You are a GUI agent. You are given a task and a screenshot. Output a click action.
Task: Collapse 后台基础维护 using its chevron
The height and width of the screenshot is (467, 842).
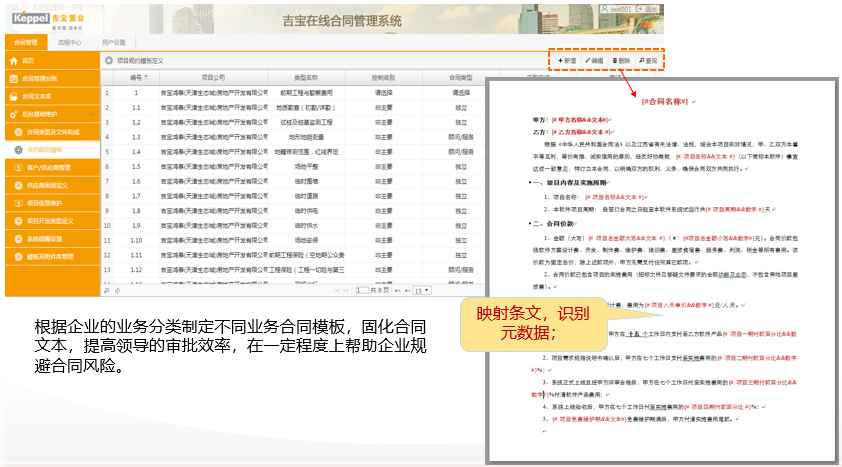[x=91, y=114]
